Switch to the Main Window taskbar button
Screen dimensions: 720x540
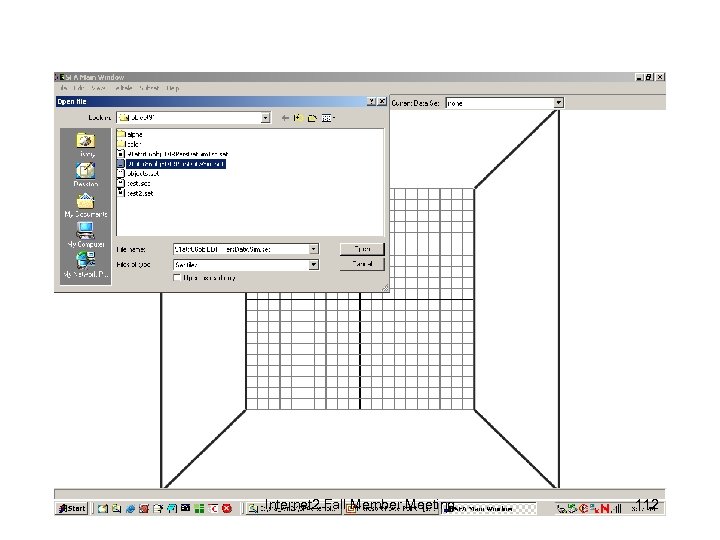pyautogui.click(x=489, y=509)
